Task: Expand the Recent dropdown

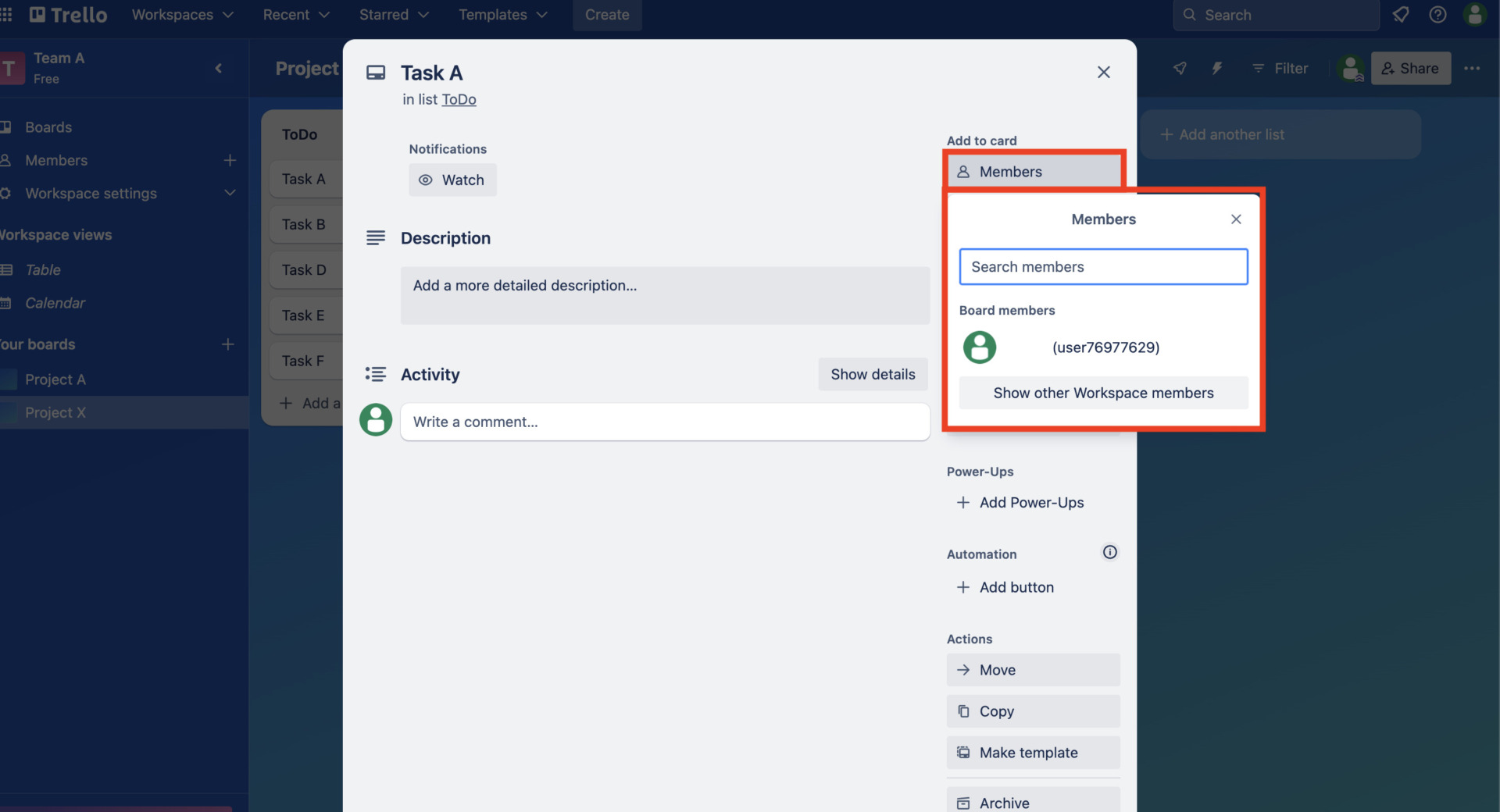Action: [x=295, y=15]
